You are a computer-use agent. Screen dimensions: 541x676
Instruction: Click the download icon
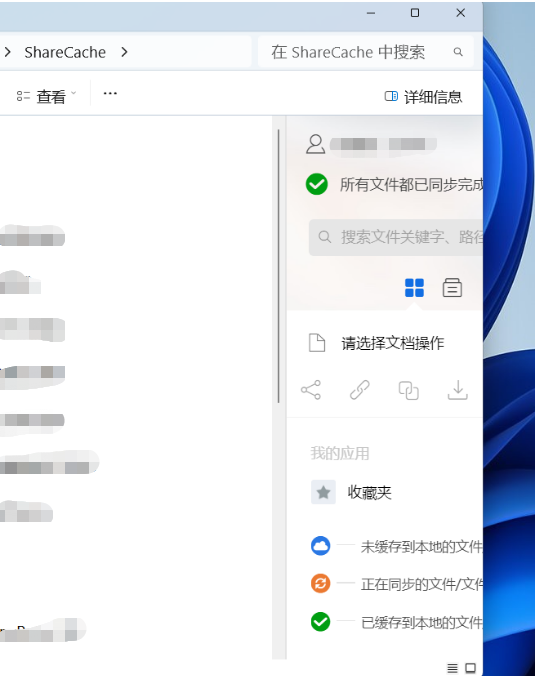click(x=457, y=390)
